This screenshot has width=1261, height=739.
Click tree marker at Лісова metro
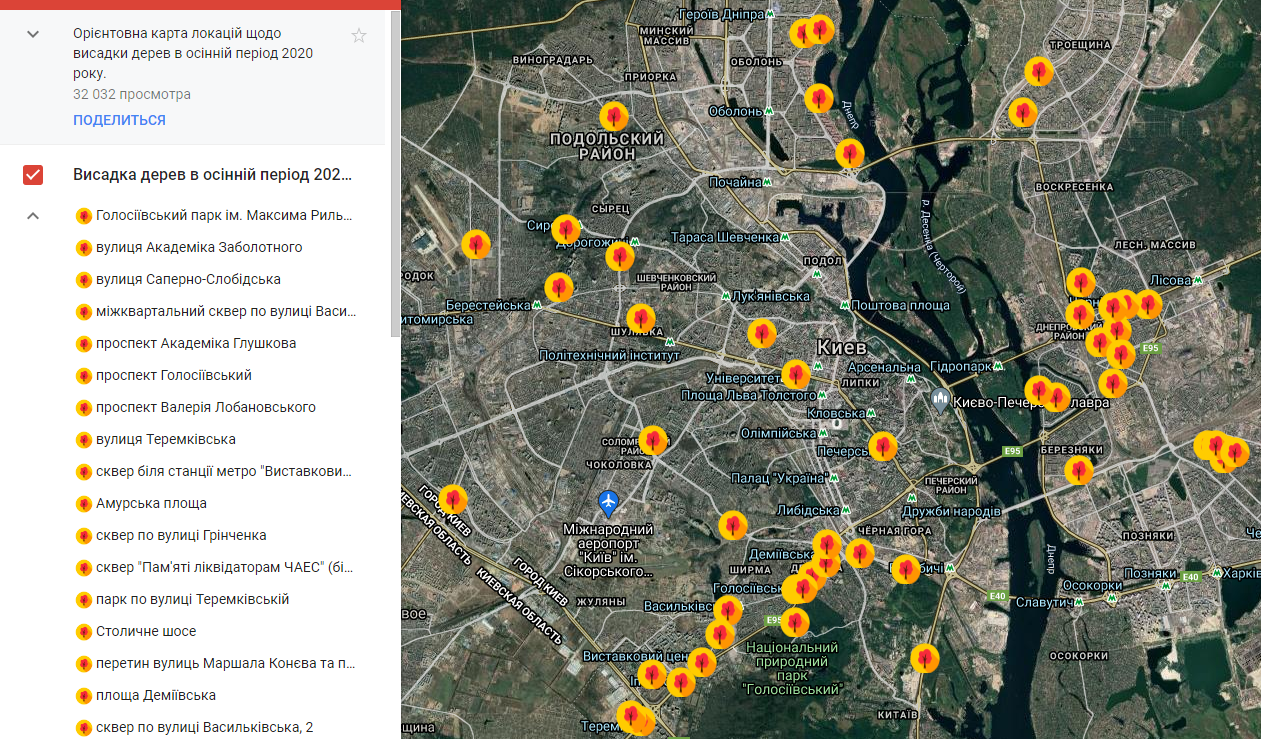(1148, 304)
